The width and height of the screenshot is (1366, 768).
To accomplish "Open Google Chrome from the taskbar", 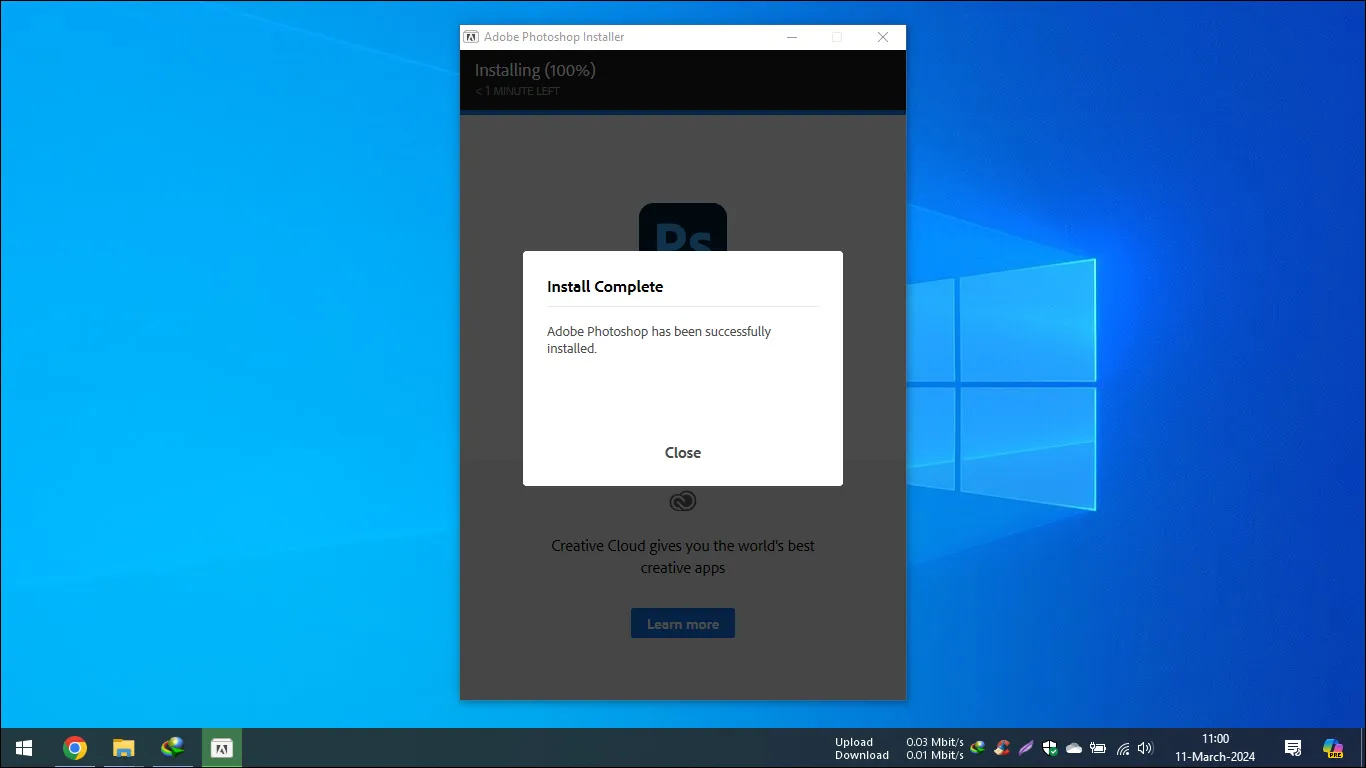I will (x=75, y=748).
